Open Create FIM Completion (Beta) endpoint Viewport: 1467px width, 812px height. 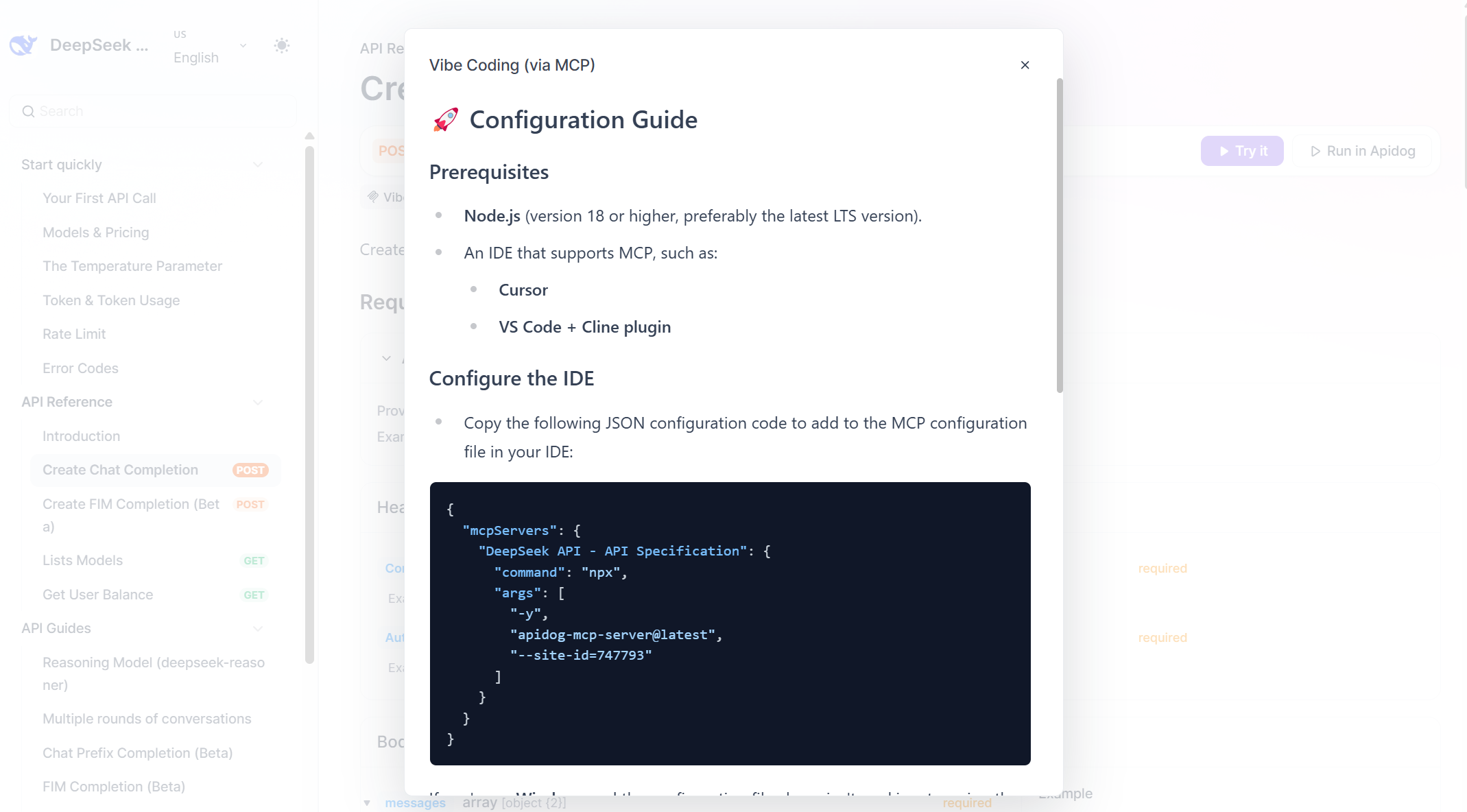click(x=156, y=515)
